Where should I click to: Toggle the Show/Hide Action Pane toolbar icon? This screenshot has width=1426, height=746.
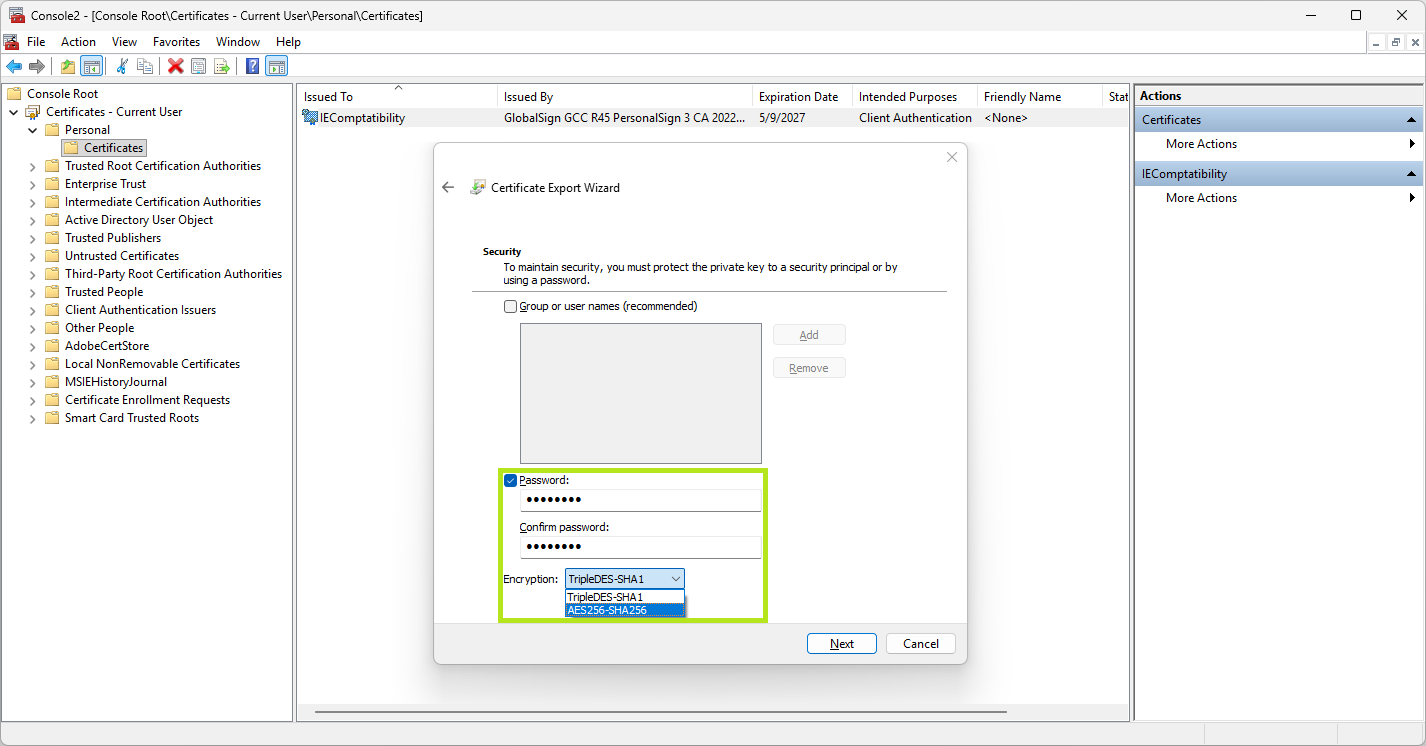[x=277, y=66]
